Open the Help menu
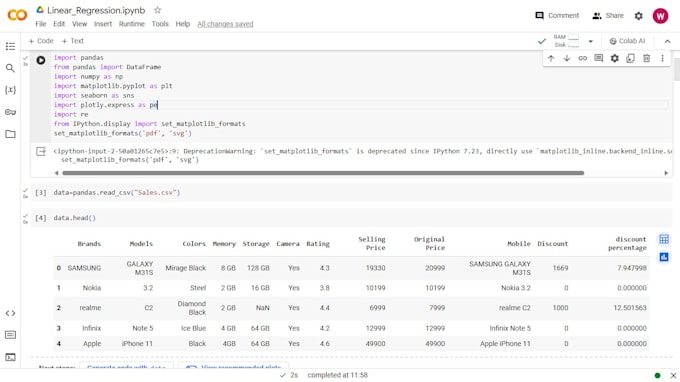Screen dimensions: 680x382 coord(183,24)
